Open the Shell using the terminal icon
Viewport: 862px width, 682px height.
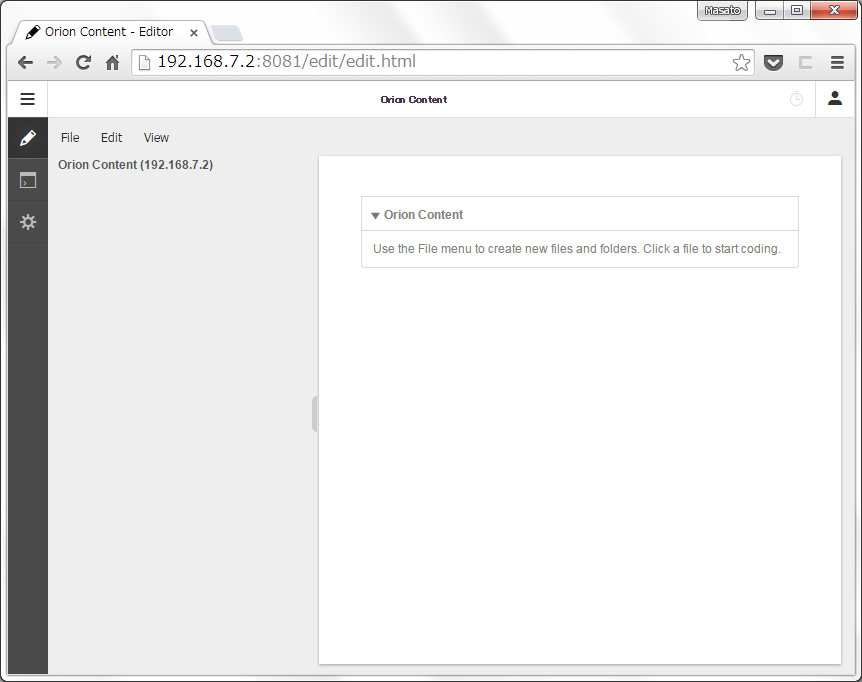point(27,180)
